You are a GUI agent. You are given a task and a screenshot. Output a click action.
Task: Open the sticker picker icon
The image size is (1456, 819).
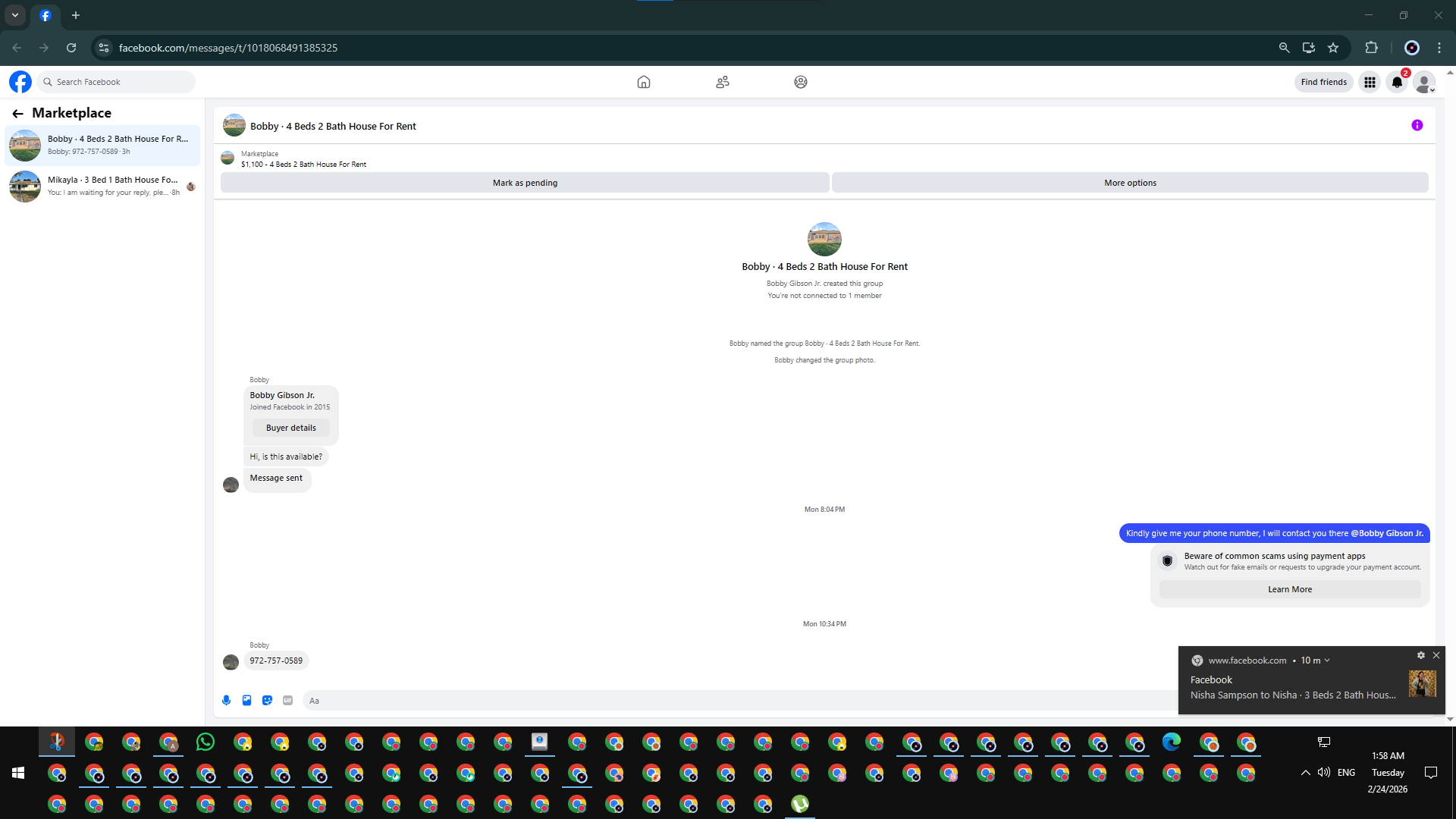[267, 700]
